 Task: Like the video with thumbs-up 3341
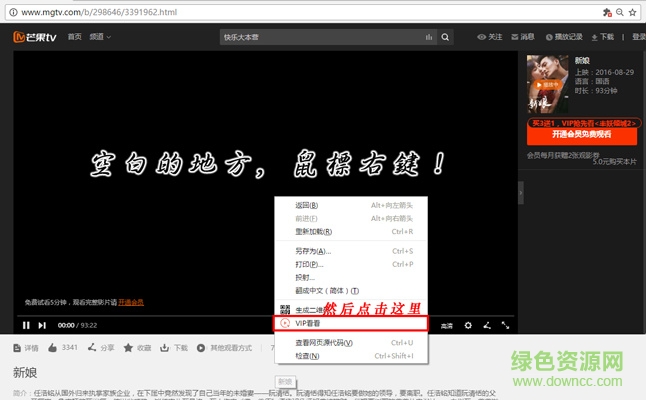click(63, 348)
